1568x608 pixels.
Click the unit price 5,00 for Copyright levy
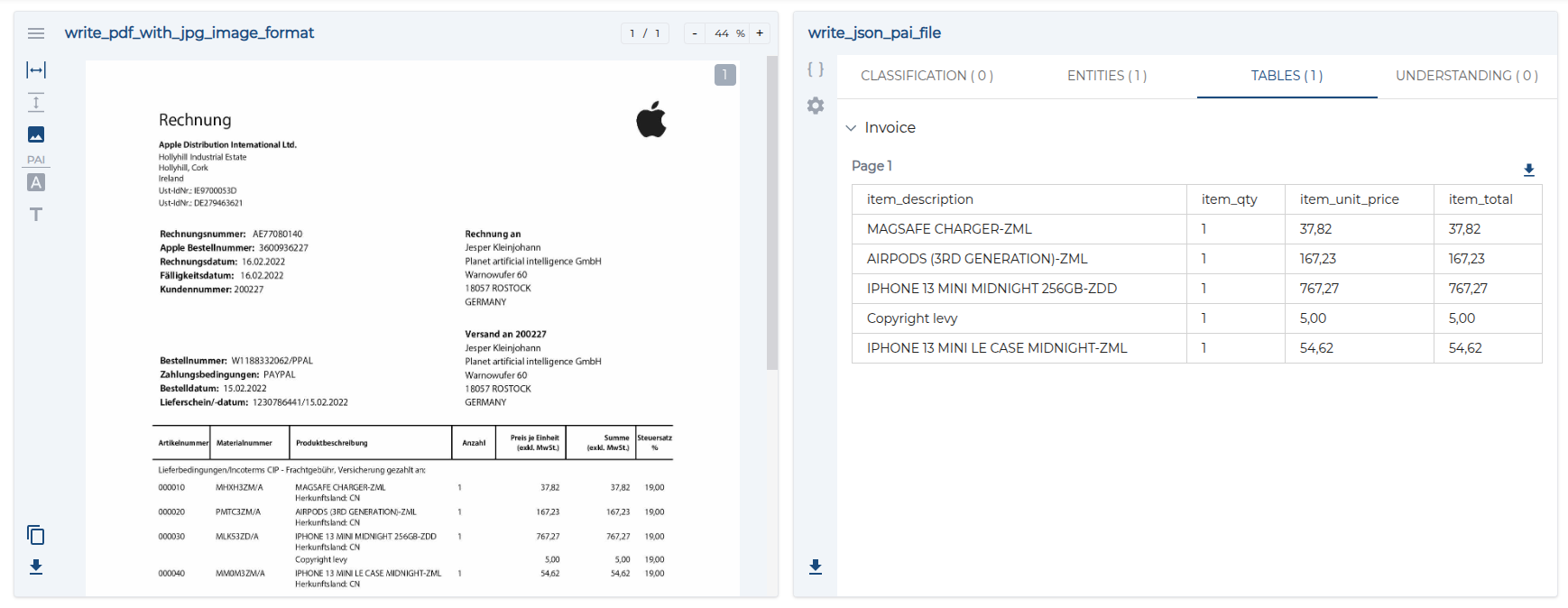click(x=1360, y=318)
